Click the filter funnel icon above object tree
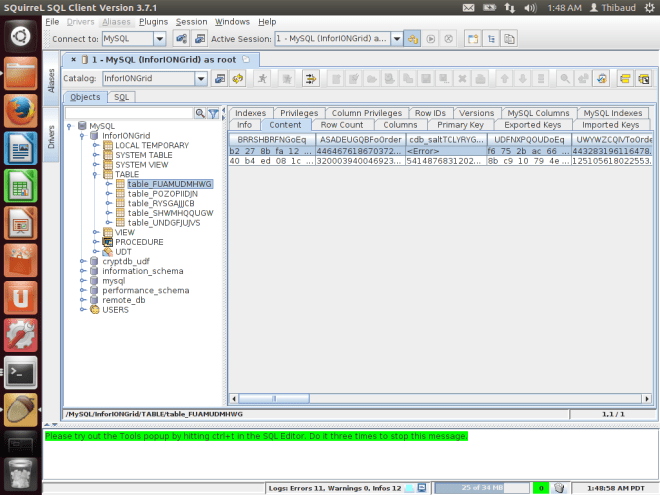 tap(213, 113)
